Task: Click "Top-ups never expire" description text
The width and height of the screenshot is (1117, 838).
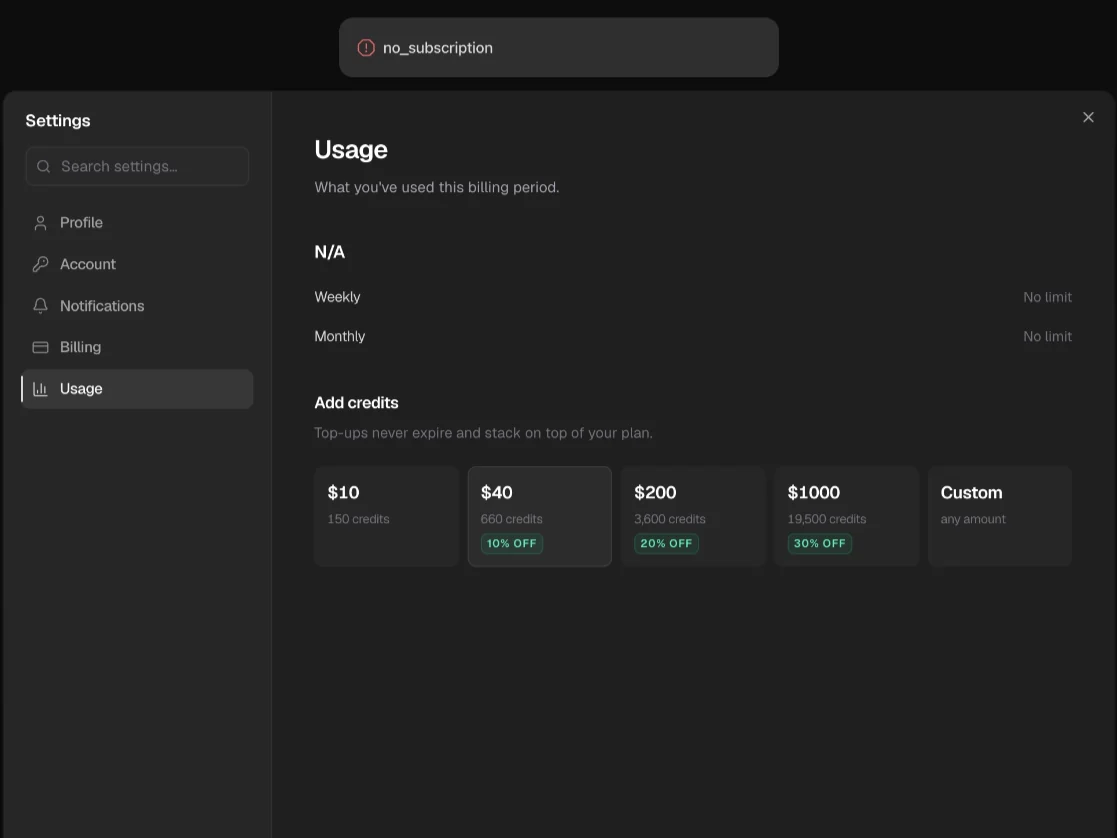Action: (x=483, y=433)
